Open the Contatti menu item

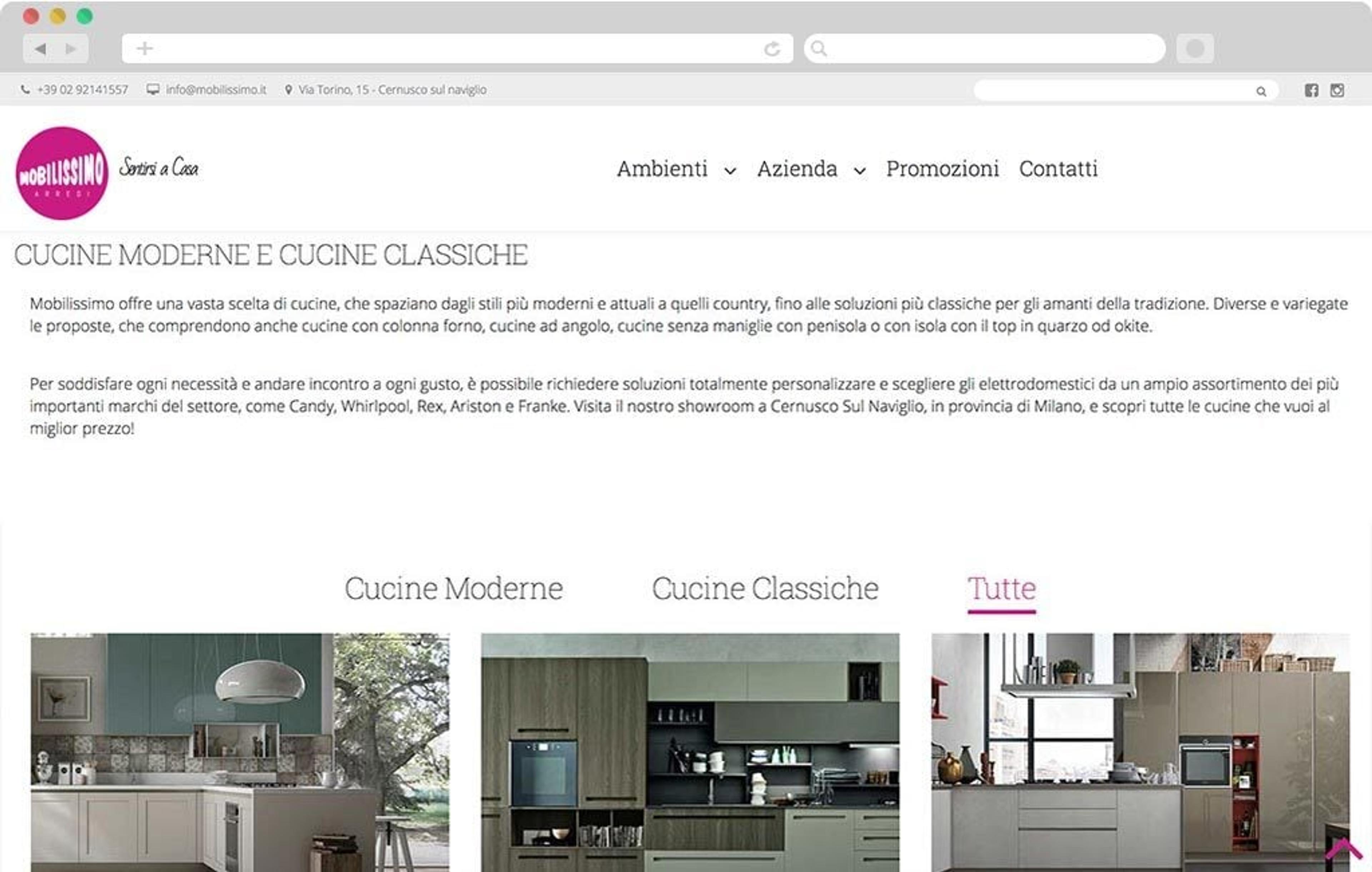click(1059, 169)
